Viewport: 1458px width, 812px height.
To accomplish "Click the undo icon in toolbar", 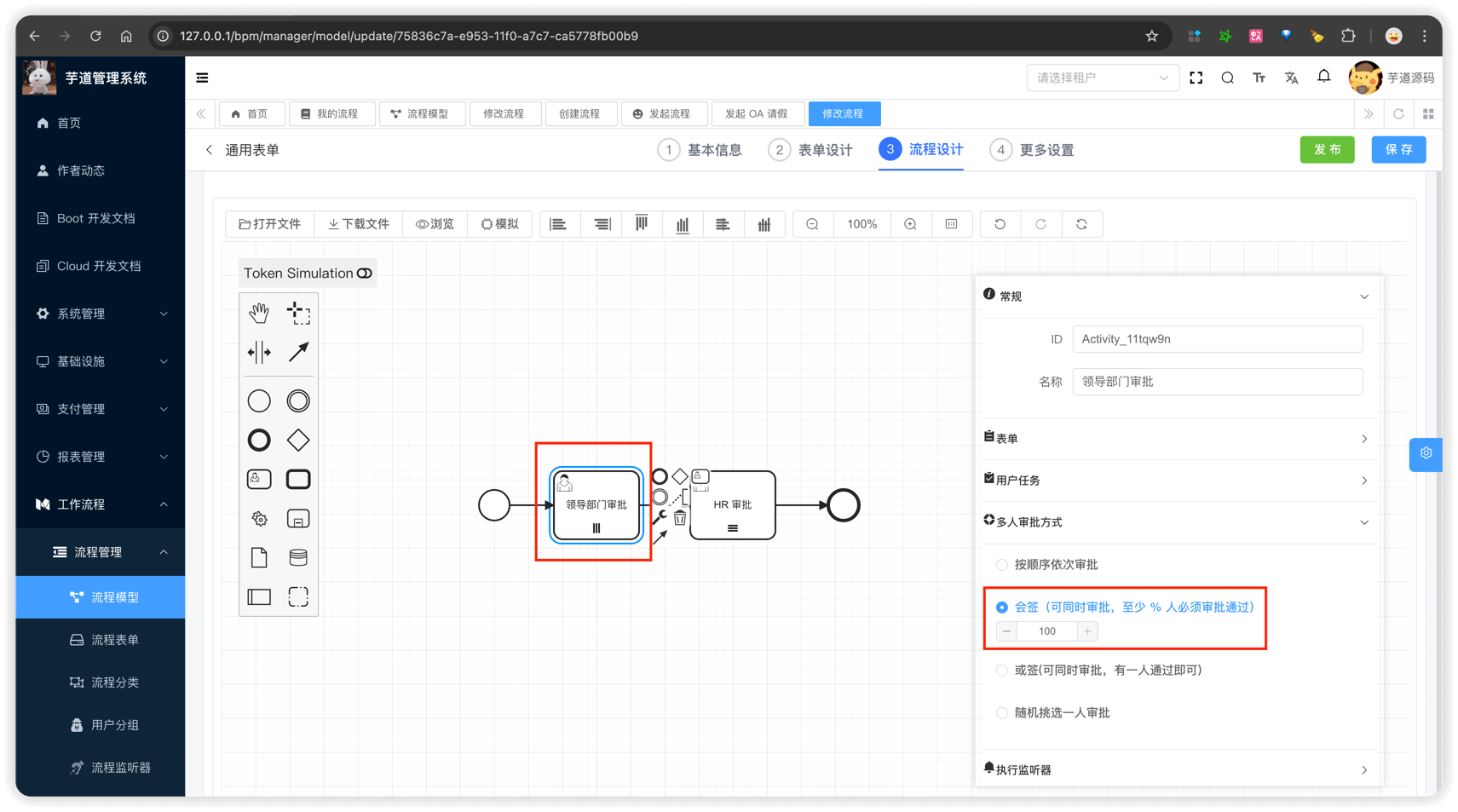I will pyautogui.click(x=1000, y=224).
